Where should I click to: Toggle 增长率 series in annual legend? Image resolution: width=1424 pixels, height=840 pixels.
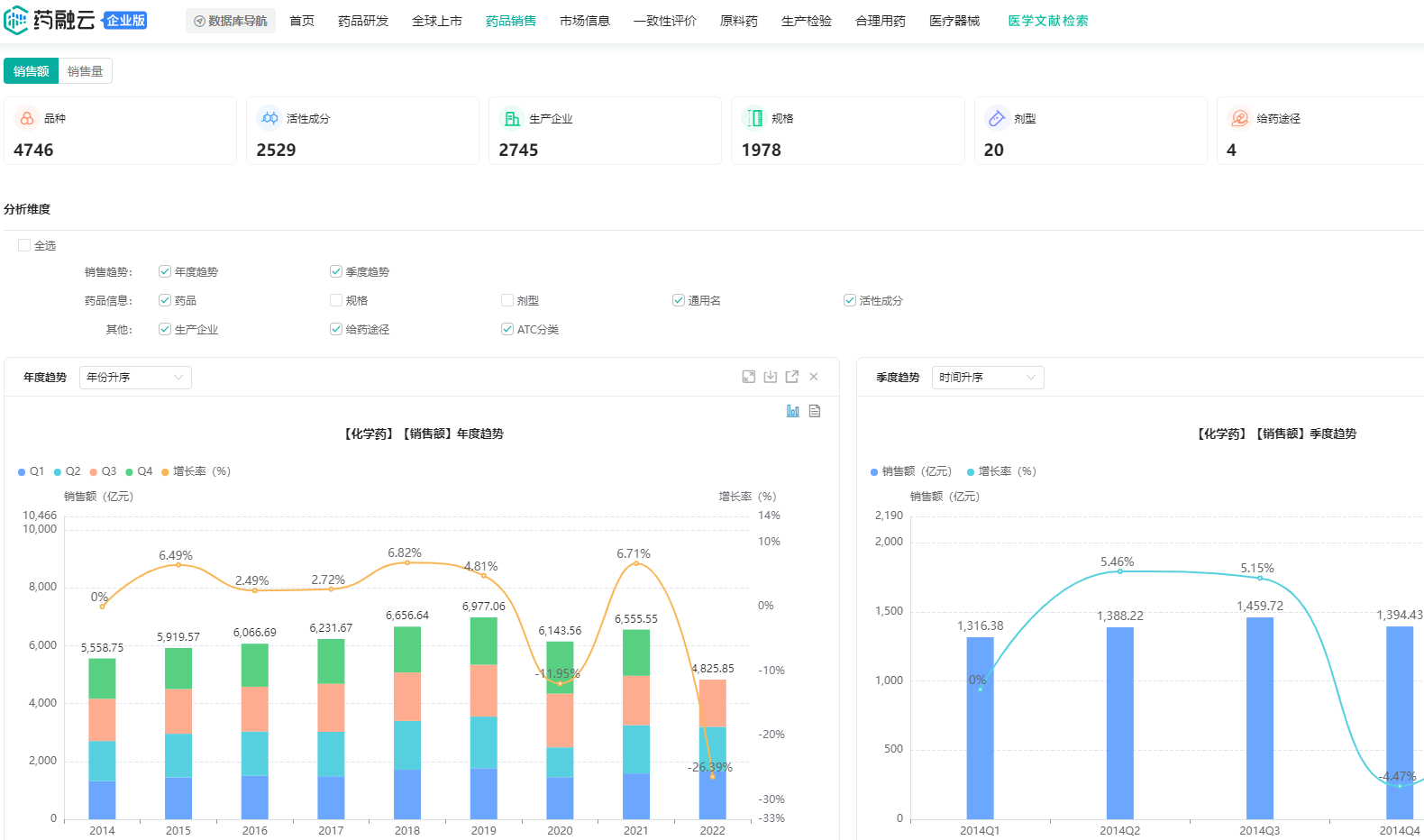click(x=196, y=471)
